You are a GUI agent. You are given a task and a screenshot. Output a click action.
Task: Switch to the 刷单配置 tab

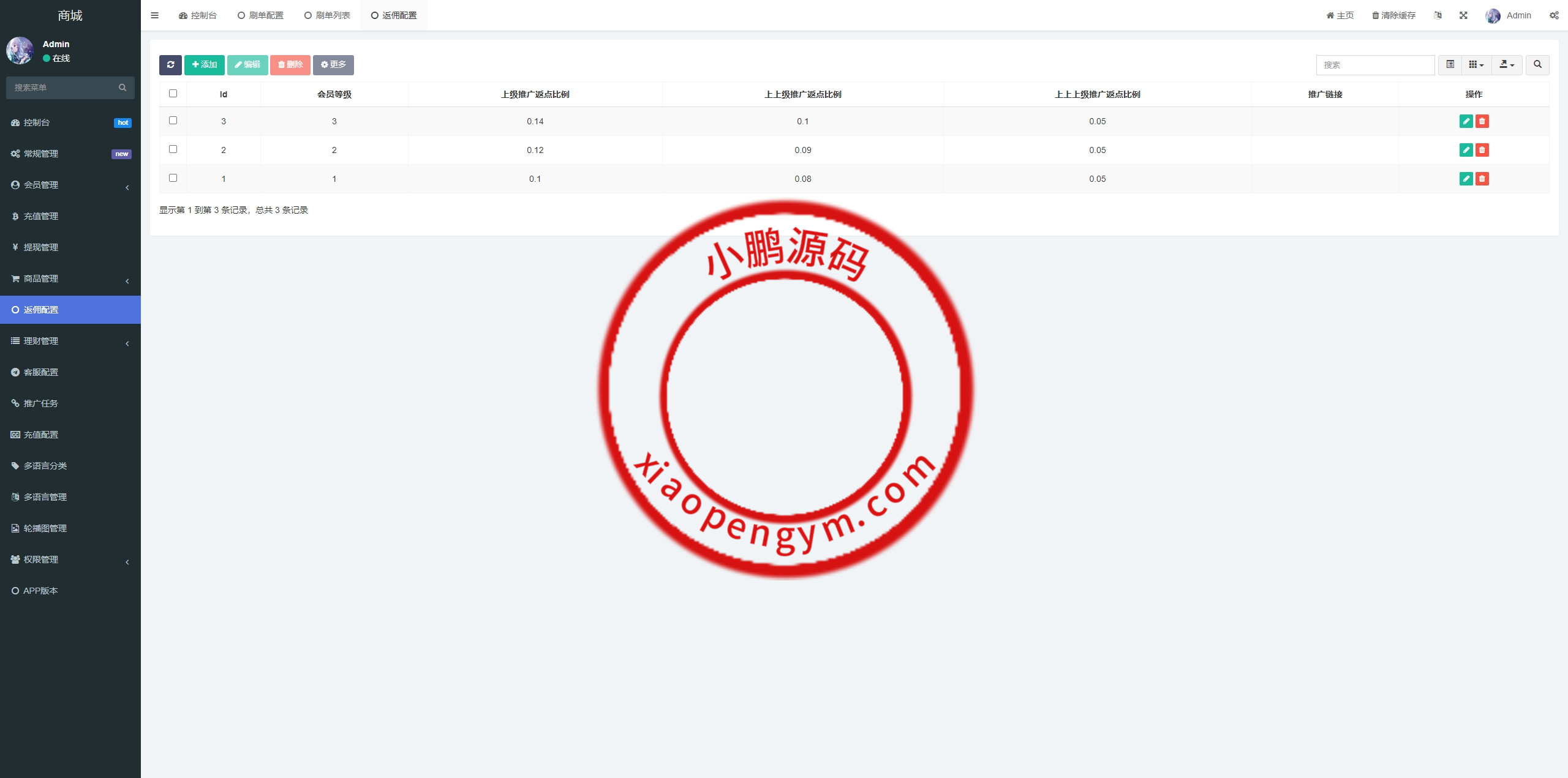pyautogui.click(x=261, y=15)
